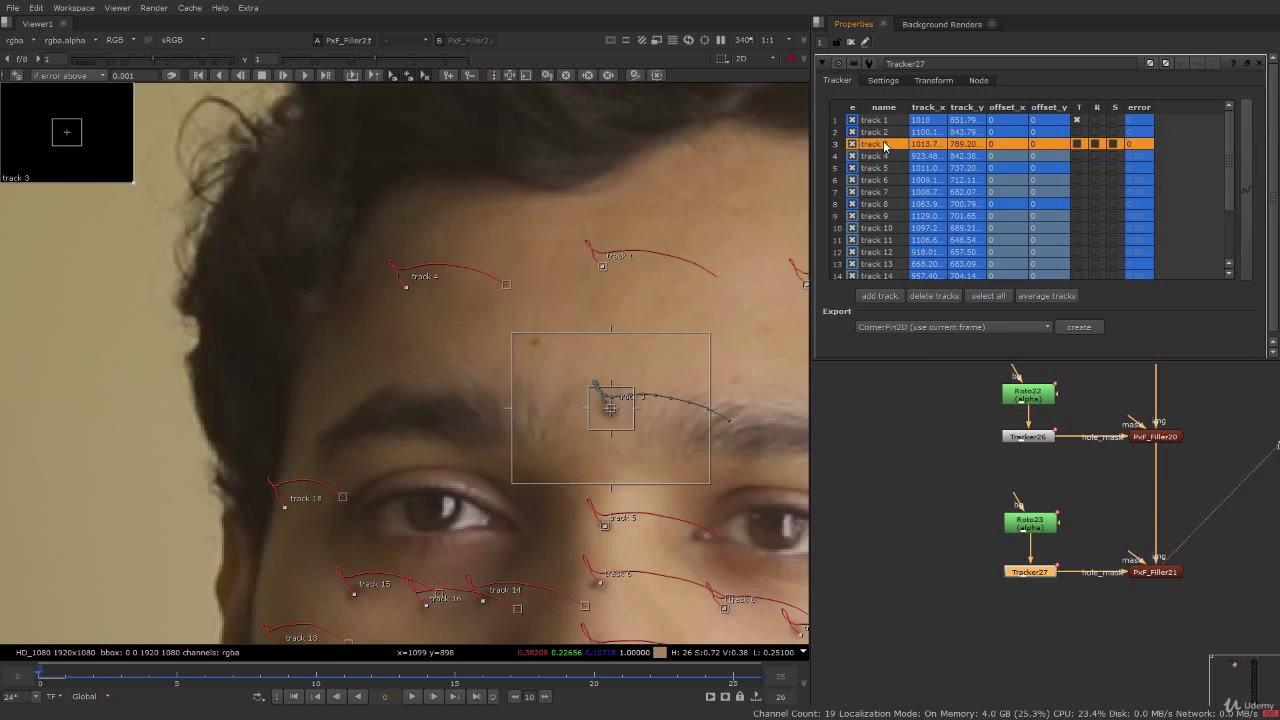
Task: Click the pause viewer icon in viewer toolbar
Action: pyautogui.click(x=719, y=40)
